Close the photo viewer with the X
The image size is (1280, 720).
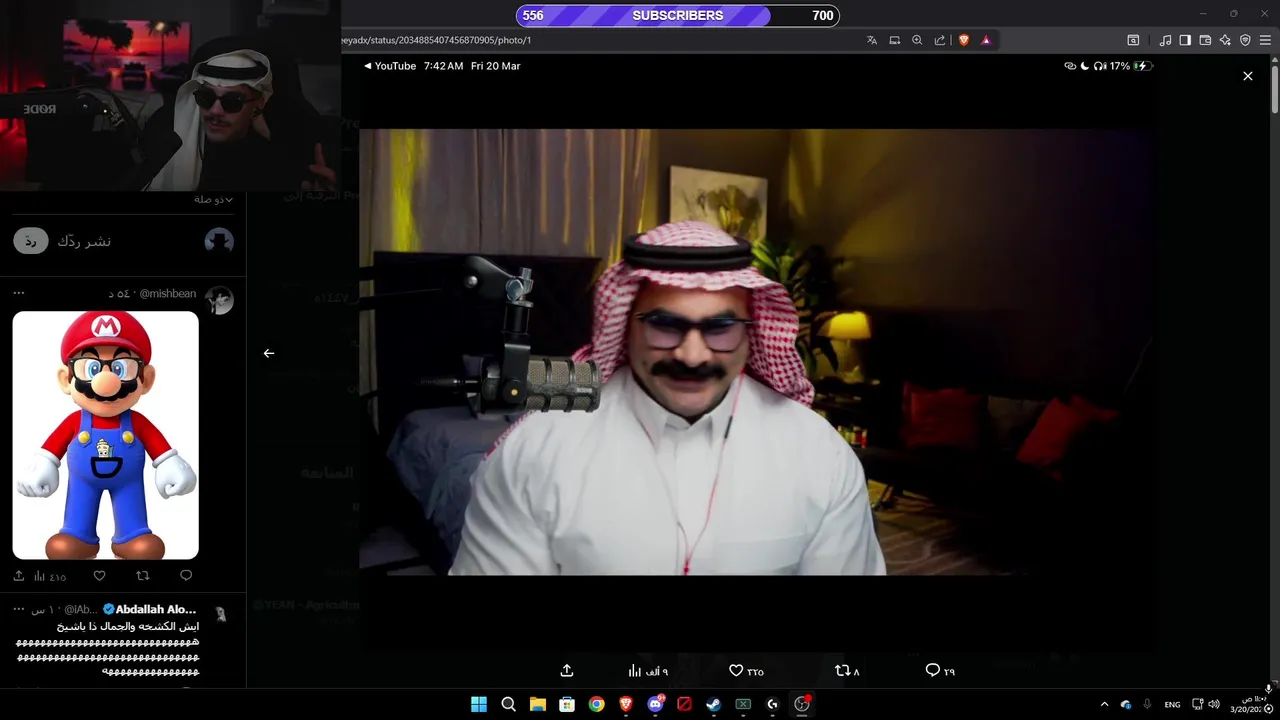[1248, 76]
